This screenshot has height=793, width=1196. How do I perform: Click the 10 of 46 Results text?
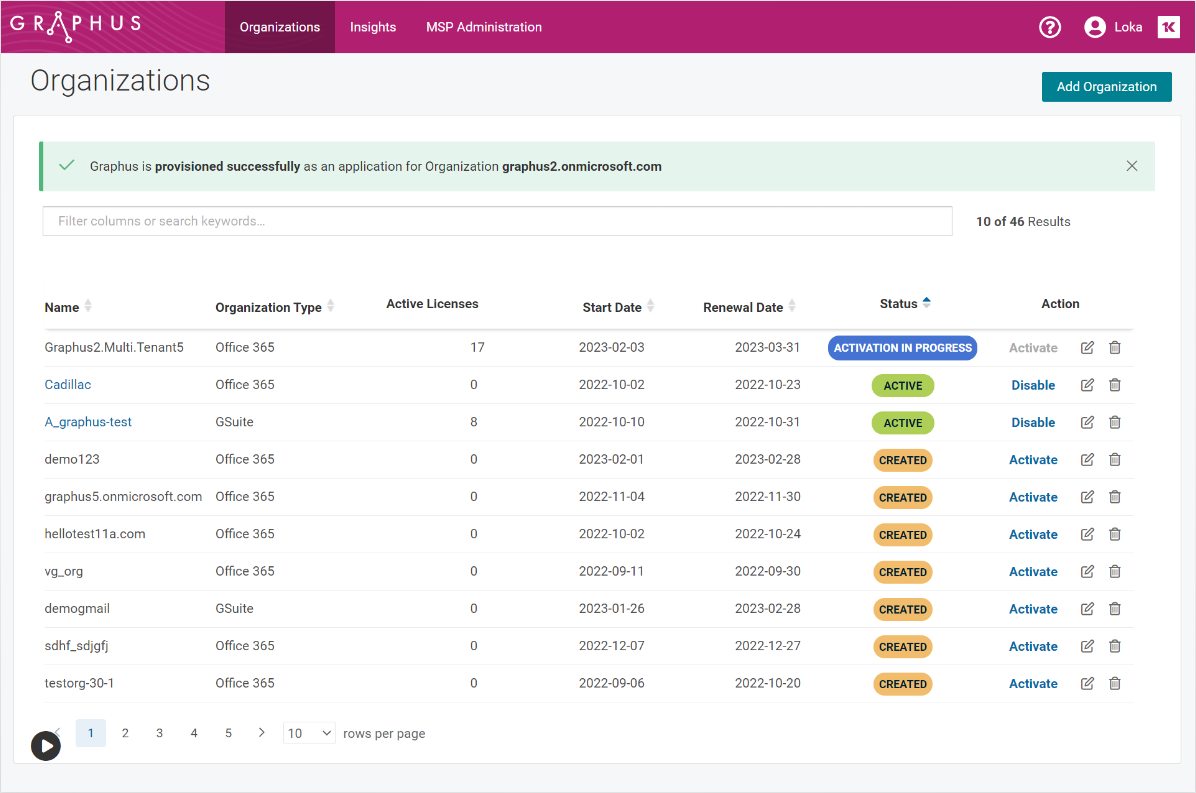tap(1023, 221)
